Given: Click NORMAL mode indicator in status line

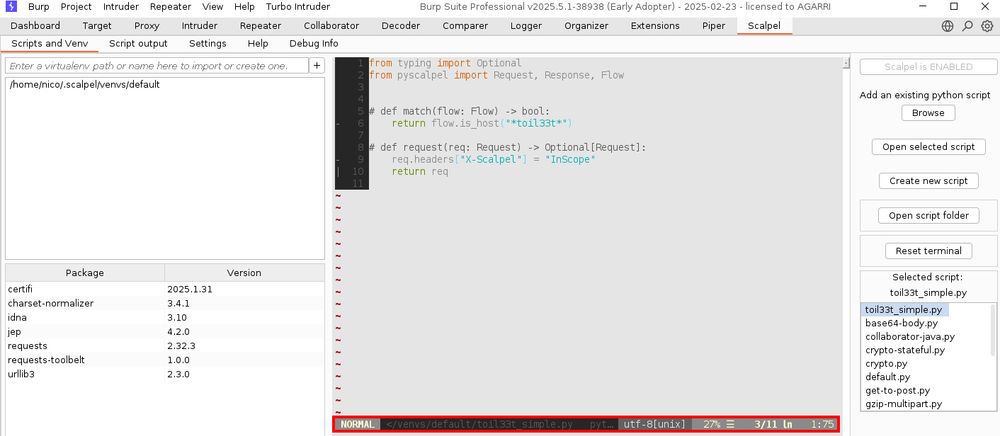Looking at the screenshot, I should click(357, 424).
